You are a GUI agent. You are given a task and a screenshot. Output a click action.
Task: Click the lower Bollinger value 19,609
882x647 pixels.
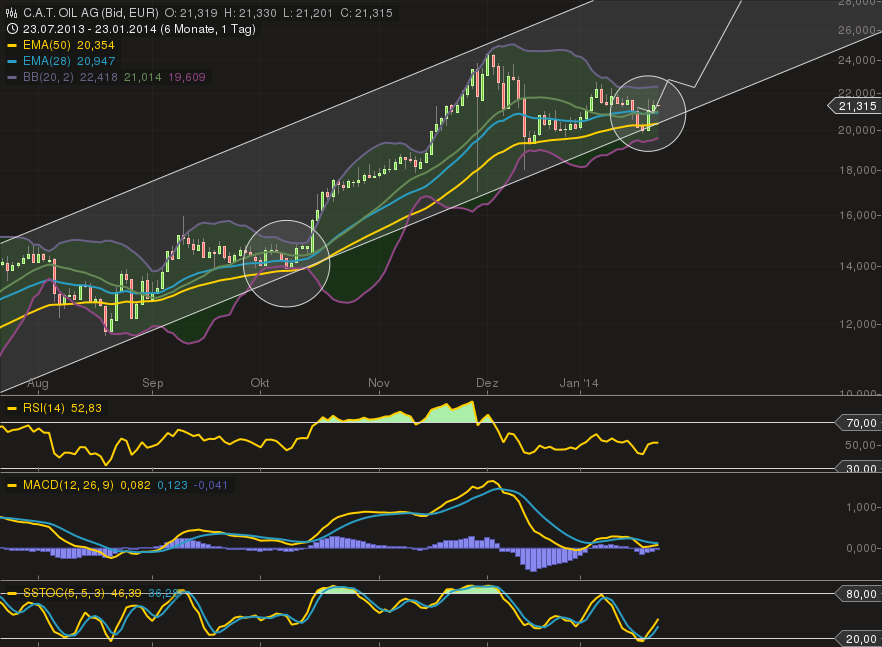click(x=187, y=77)
